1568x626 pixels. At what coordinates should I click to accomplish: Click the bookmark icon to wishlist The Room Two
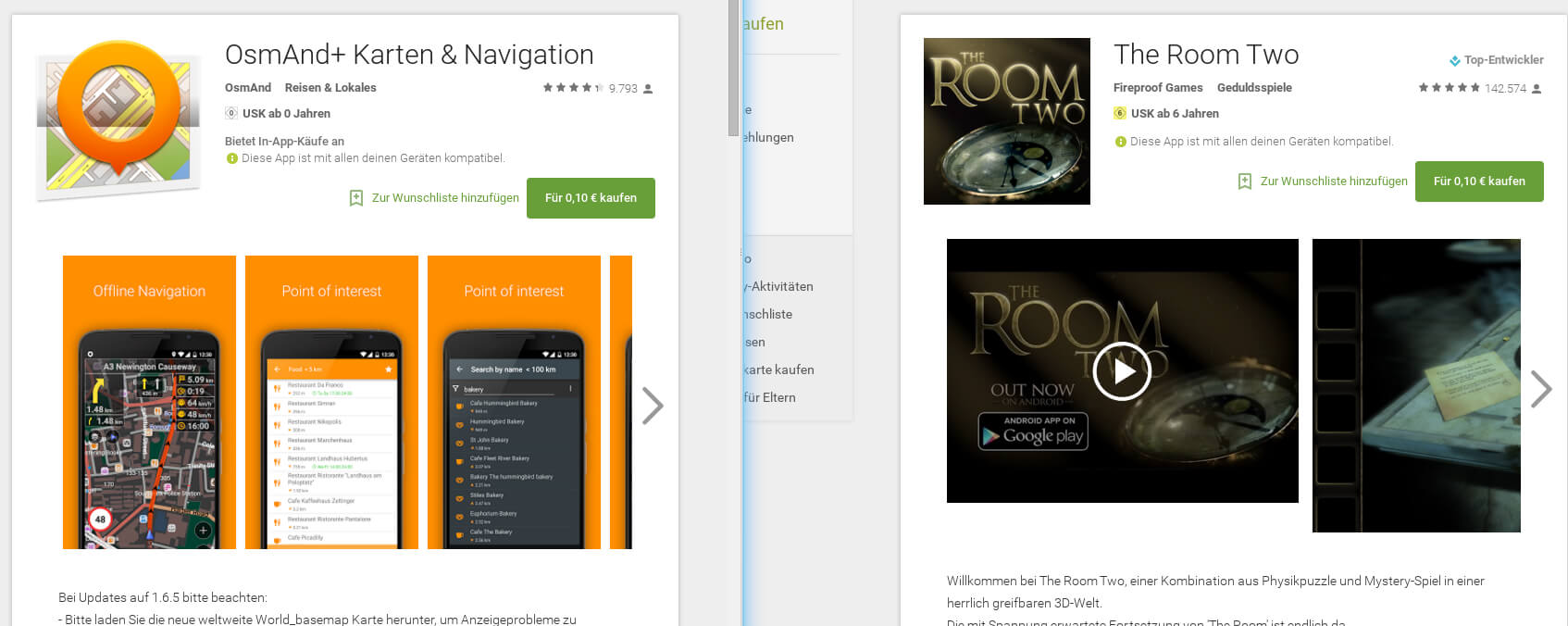1245,182
